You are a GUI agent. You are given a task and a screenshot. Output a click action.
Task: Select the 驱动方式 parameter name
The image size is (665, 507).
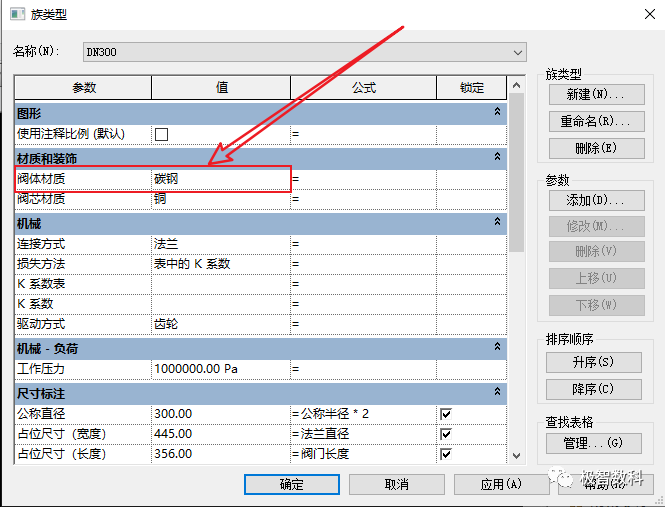point(41,324)
